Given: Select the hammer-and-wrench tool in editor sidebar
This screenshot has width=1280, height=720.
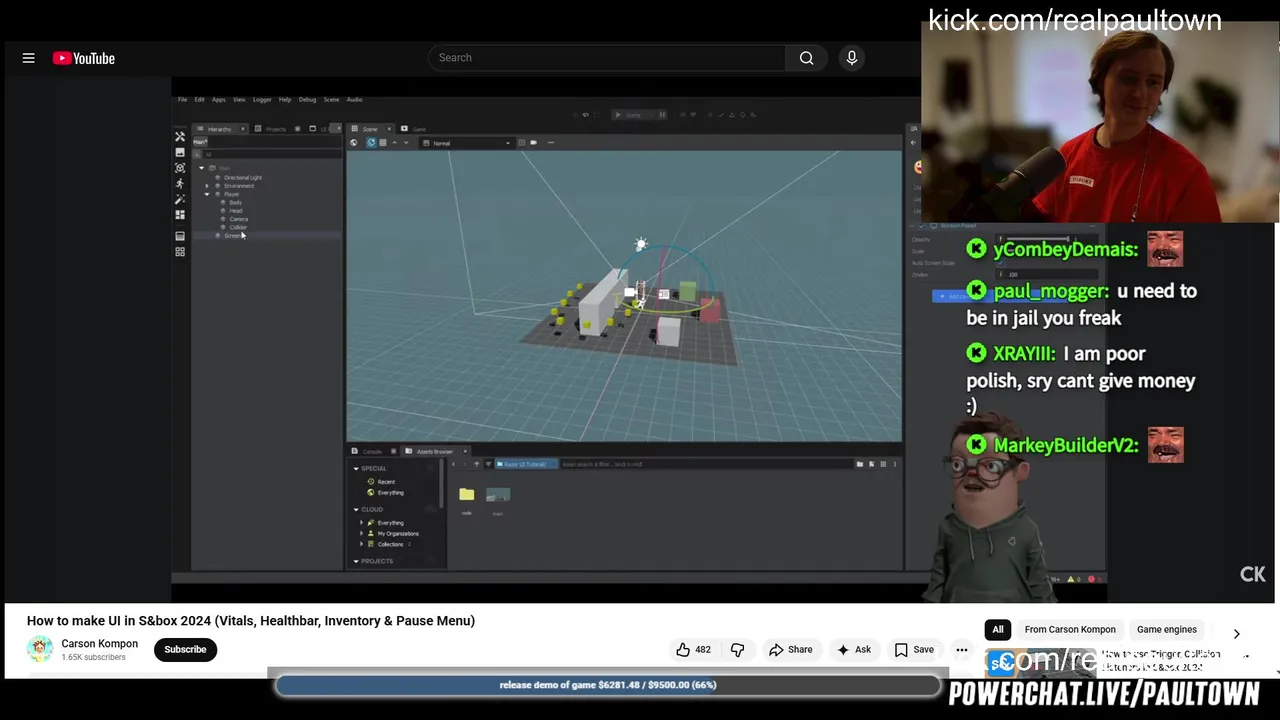Looking at the screenshot, I should 180,137.
